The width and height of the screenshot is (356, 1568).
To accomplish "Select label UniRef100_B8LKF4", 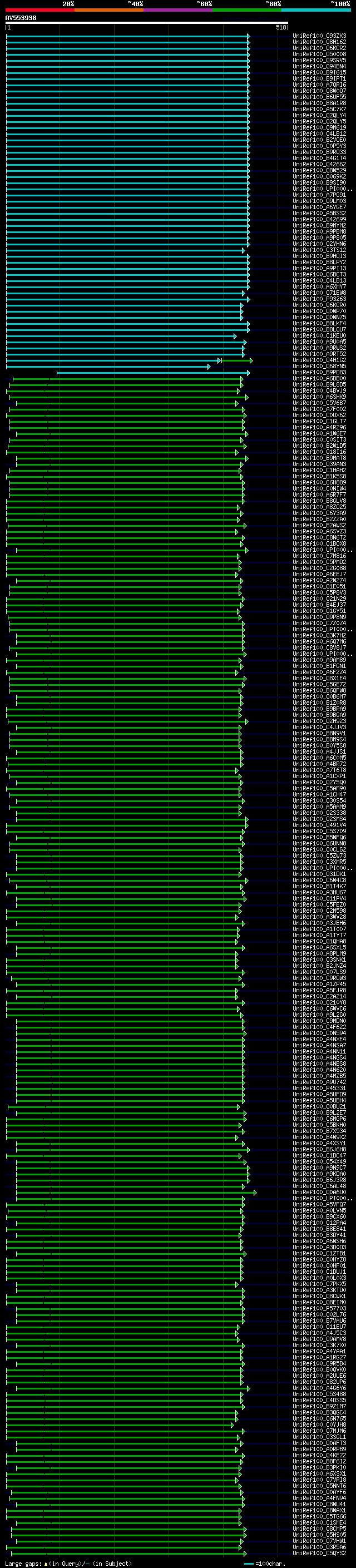I will (x=319, y=323).
